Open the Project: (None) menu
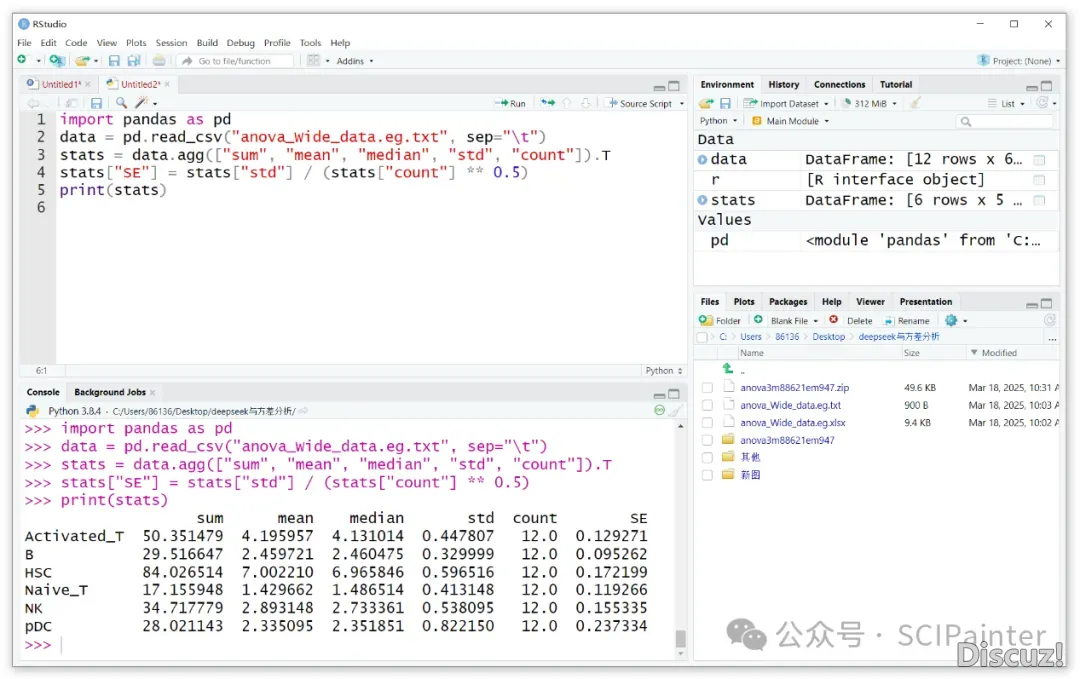This screenshot has height=679, width=1080. click(x=1019, y=61)
